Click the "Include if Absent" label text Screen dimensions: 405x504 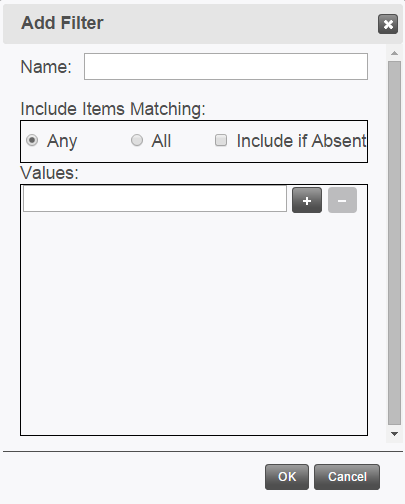[x=302, y=141]
